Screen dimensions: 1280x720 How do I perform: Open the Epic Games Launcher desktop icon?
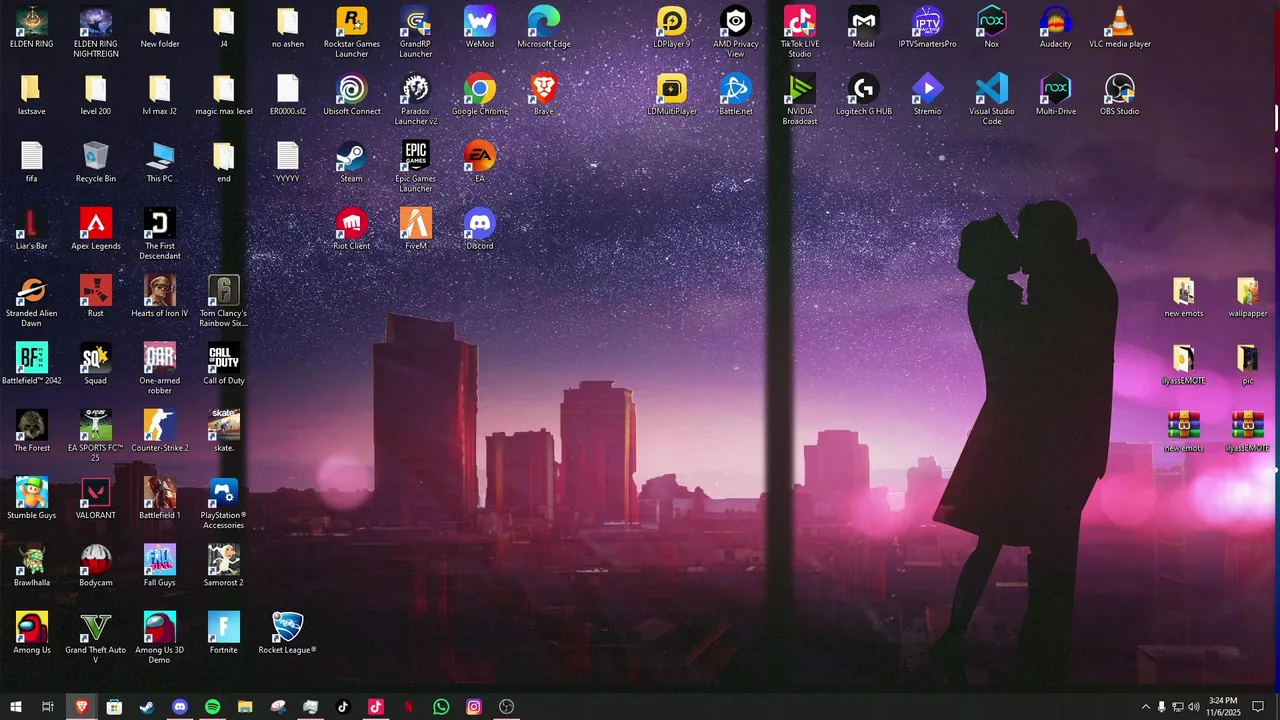tap(416, 166)
